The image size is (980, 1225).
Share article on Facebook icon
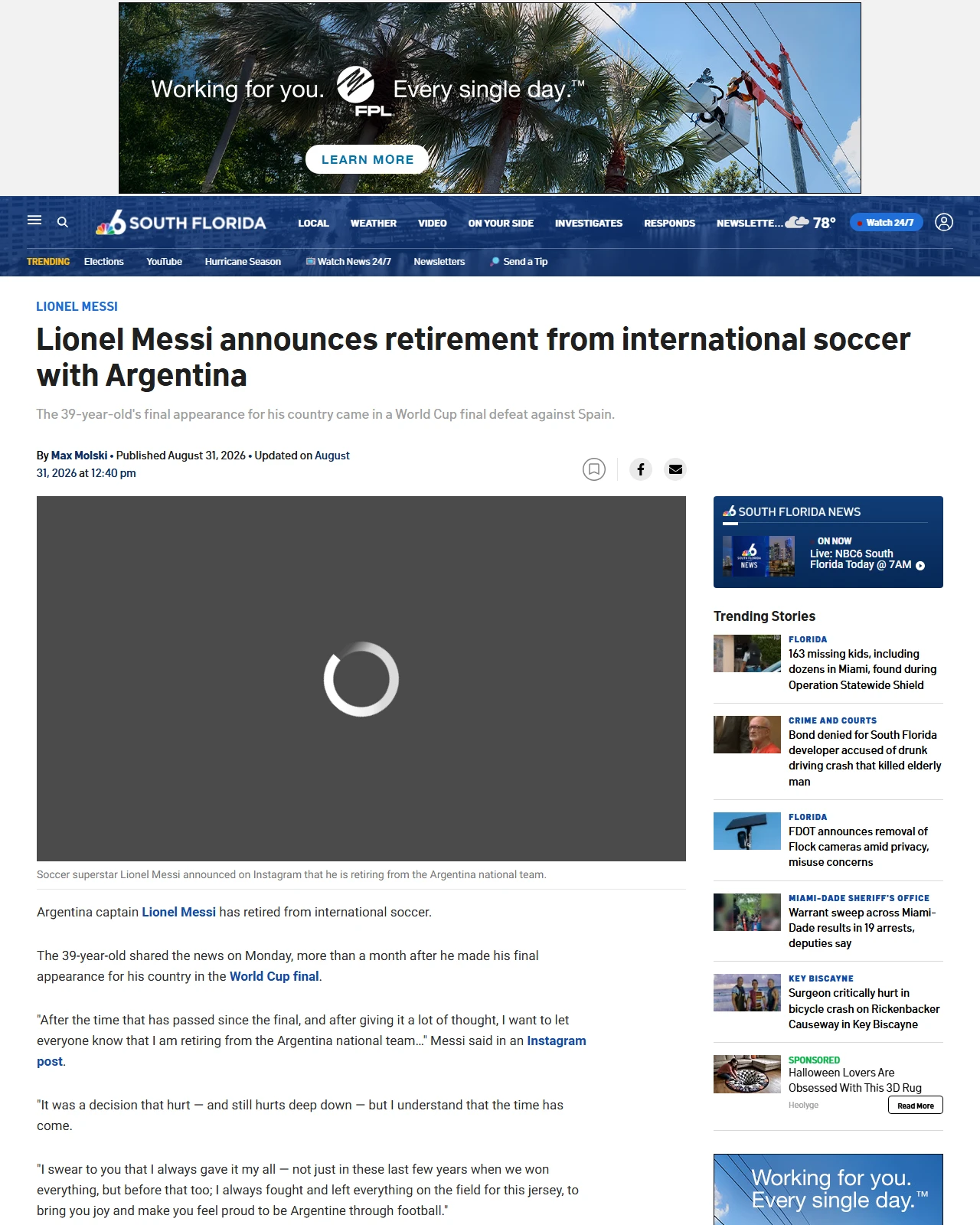pyautogui.click(x=641, y=469)
